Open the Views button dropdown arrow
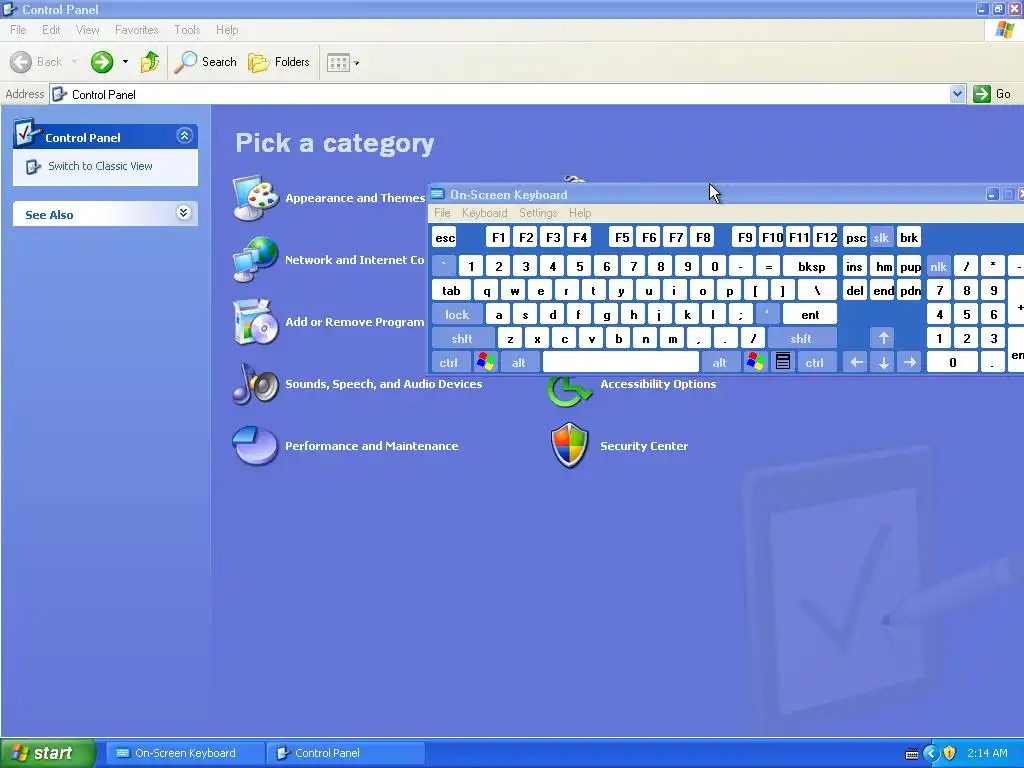 pos(357,63)
